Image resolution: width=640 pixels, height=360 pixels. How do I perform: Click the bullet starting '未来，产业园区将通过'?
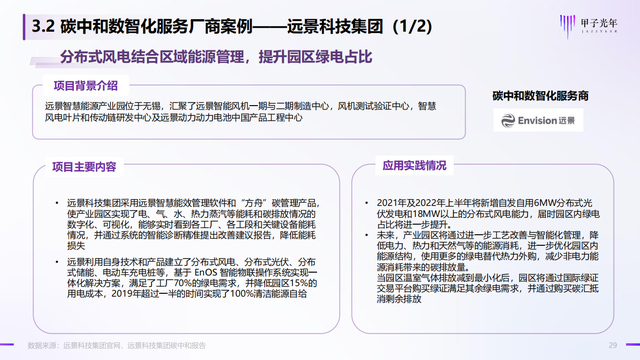(x=488, y=251)
